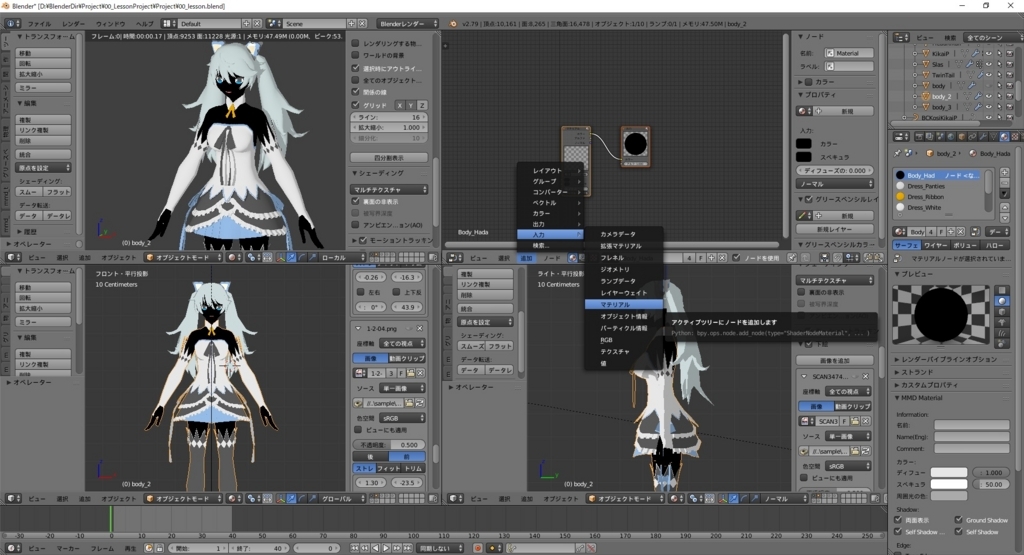The width and height of the screenshot is (1024, 555).
Task: Click the 四分割表示 button
Action: 389,158
